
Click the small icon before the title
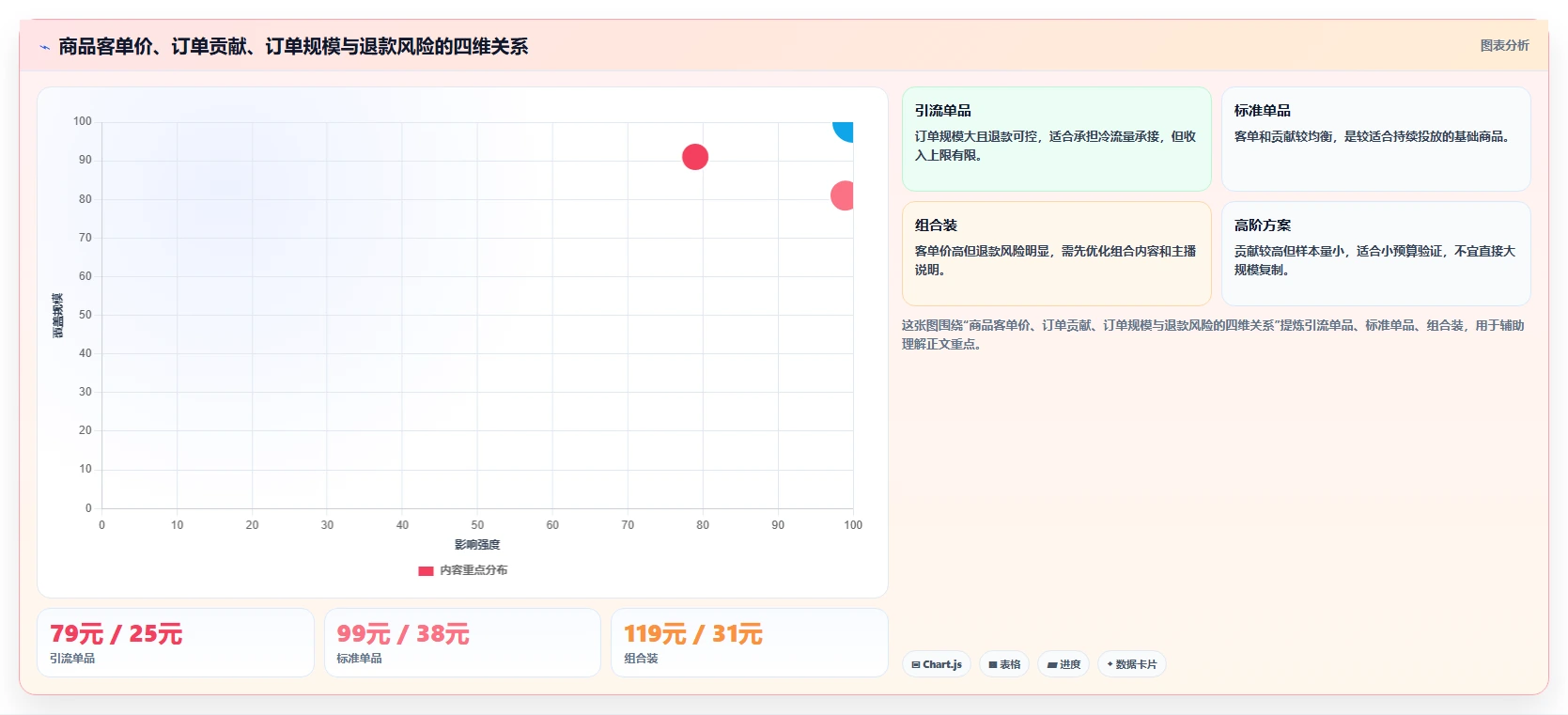[x=44, y=47]
